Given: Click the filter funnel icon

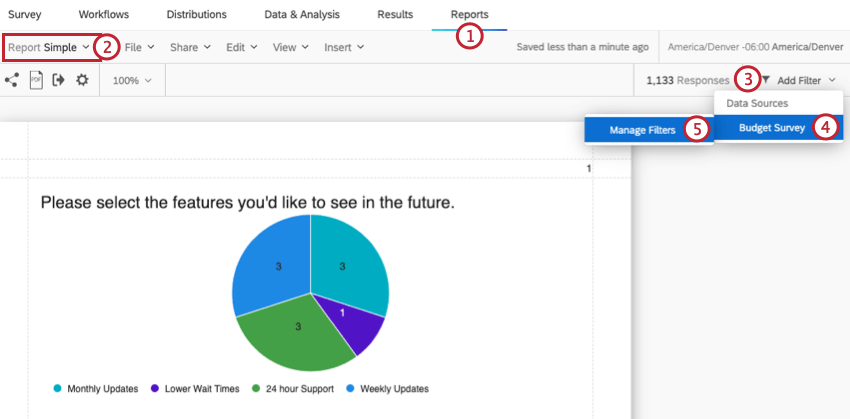Looking at the screenshot, I should coord(766,80).
